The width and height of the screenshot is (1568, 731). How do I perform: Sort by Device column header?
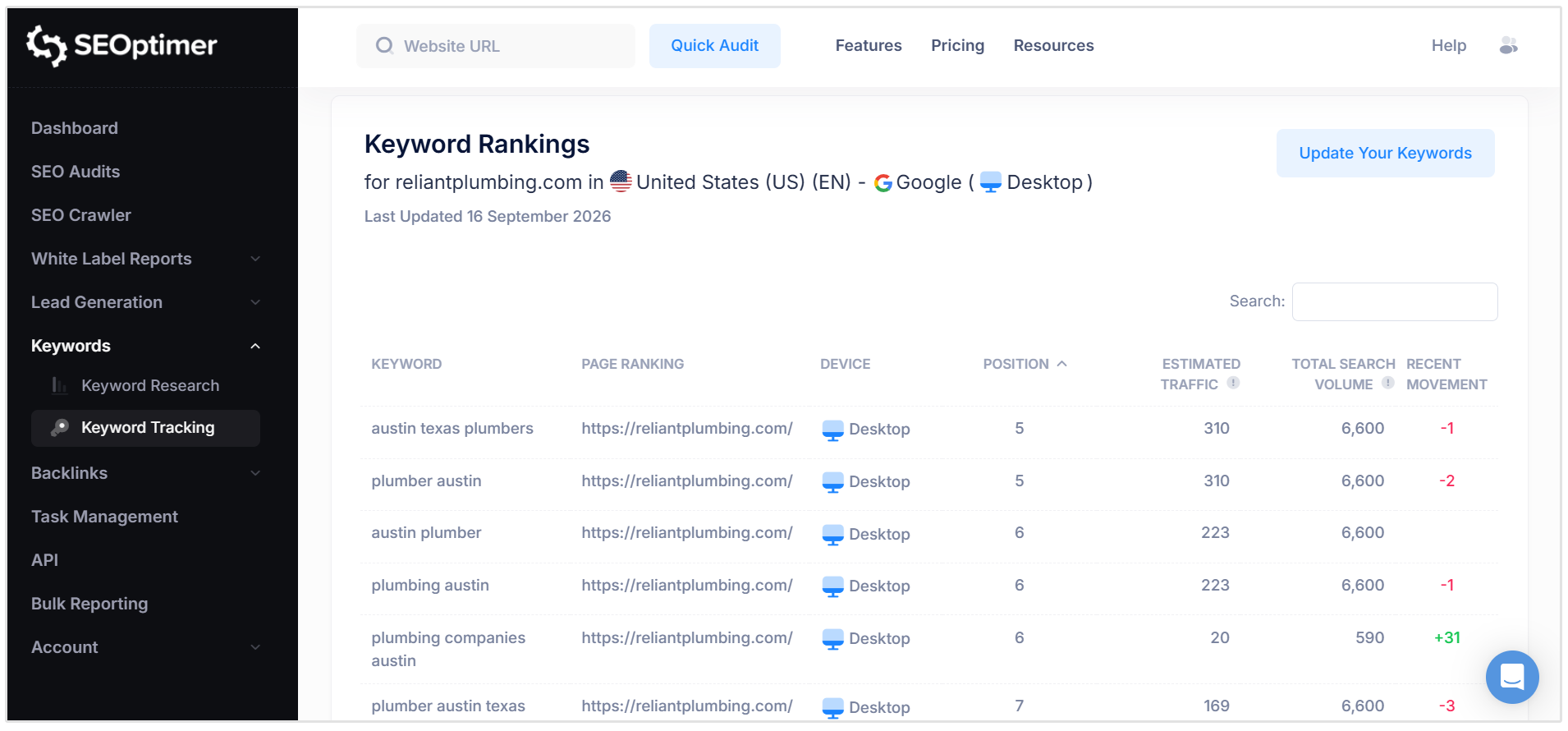pyautogui.click(x=845, y=364)
